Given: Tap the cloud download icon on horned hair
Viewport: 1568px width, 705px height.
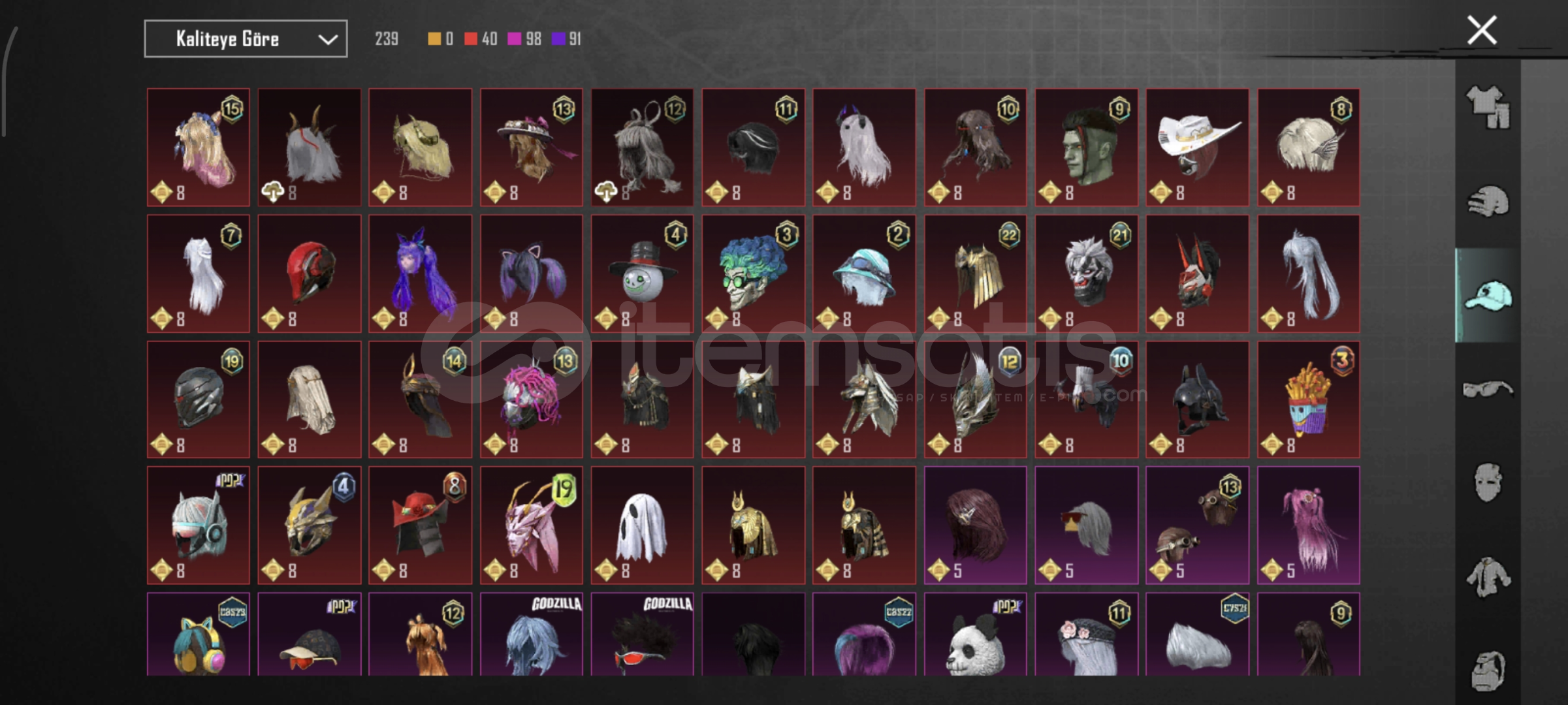Looking at the screenshot, I should click(272, 193).
